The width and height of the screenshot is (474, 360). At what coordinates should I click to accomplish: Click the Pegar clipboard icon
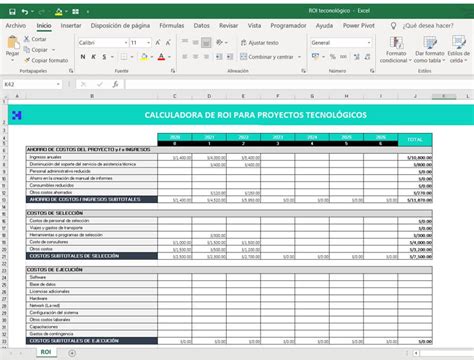point(12,42)
